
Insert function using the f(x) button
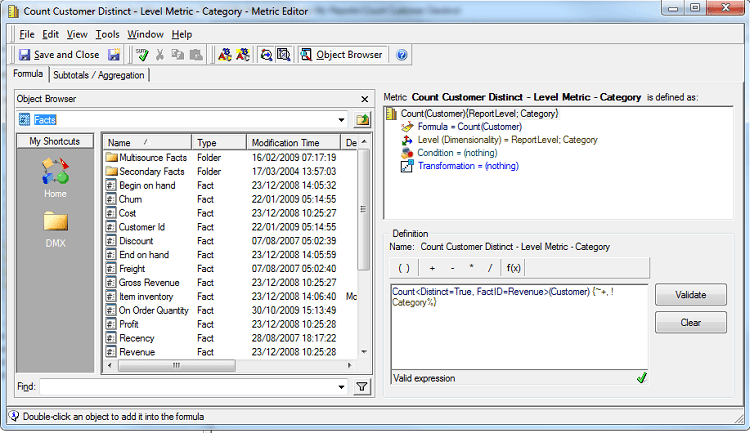point(513,268)
